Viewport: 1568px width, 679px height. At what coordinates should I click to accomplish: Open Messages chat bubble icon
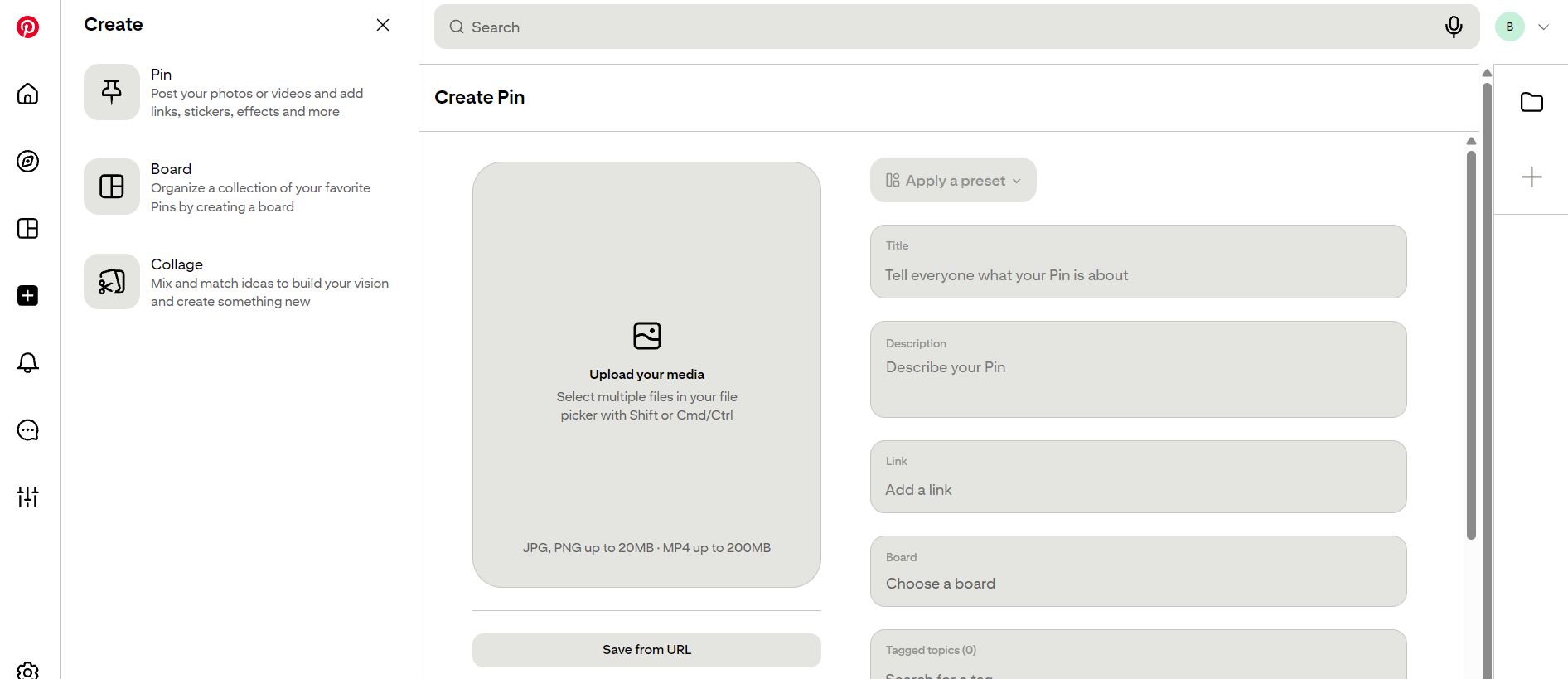[x=27, y=429]
